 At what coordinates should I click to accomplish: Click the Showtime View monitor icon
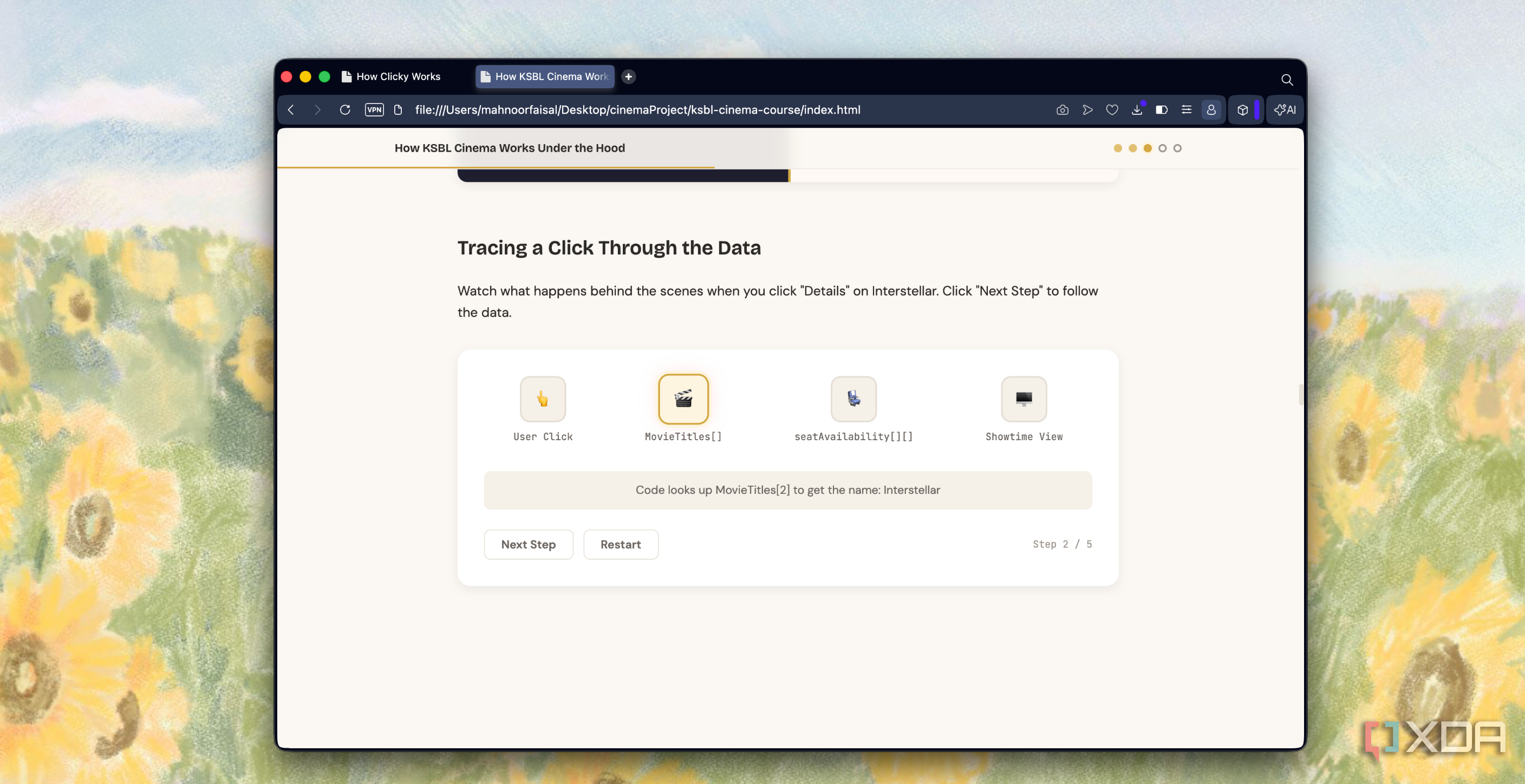tap(1024, 399)
